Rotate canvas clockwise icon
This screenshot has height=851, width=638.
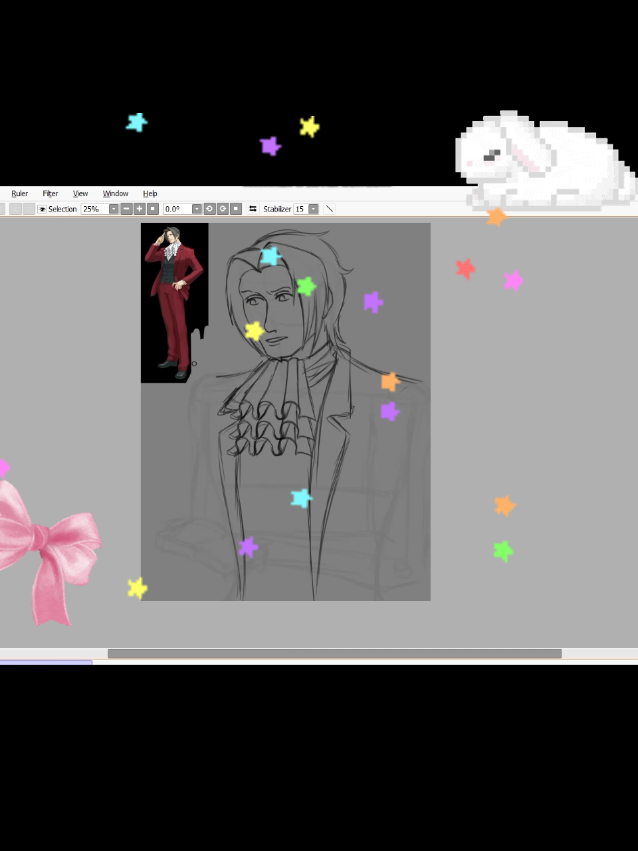click(222, 209)
